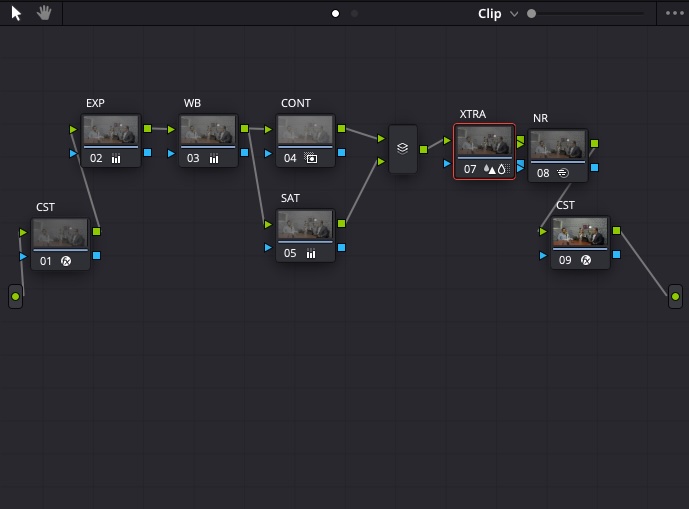Click layer mixer lower green input
The image size is (689, 509).
tap(381, 161)
